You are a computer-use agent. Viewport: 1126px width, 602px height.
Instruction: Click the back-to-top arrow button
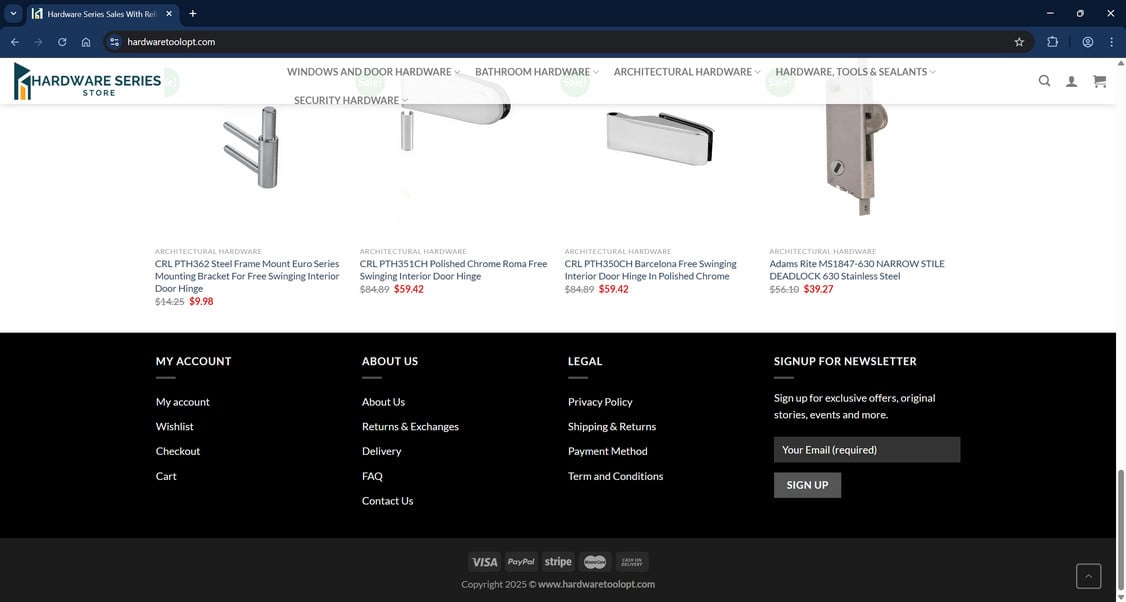(1088, 576)
